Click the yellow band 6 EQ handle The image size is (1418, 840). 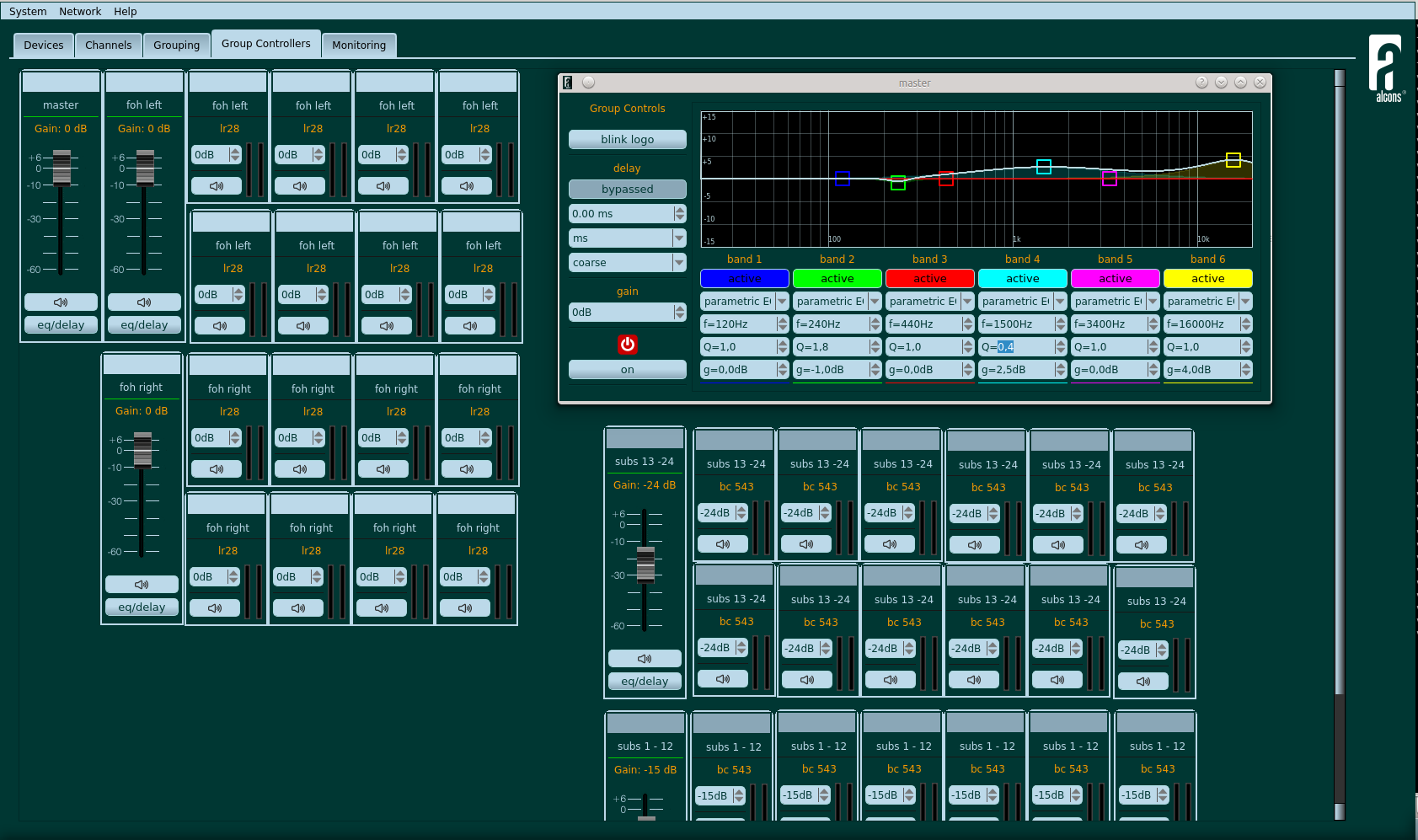tap(1233, 160)
